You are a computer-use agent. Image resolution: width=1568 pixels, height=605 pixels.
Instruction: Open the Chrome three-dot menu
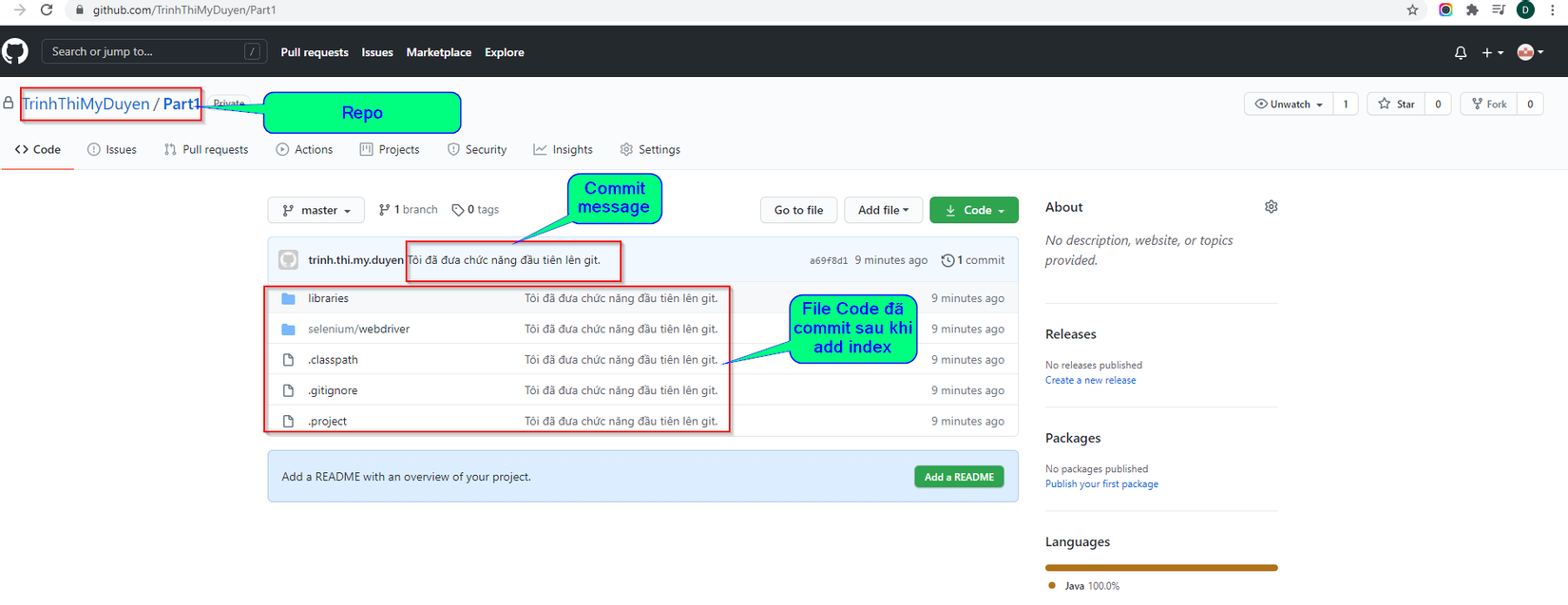pyautogui.click(x=1553, y=9)
